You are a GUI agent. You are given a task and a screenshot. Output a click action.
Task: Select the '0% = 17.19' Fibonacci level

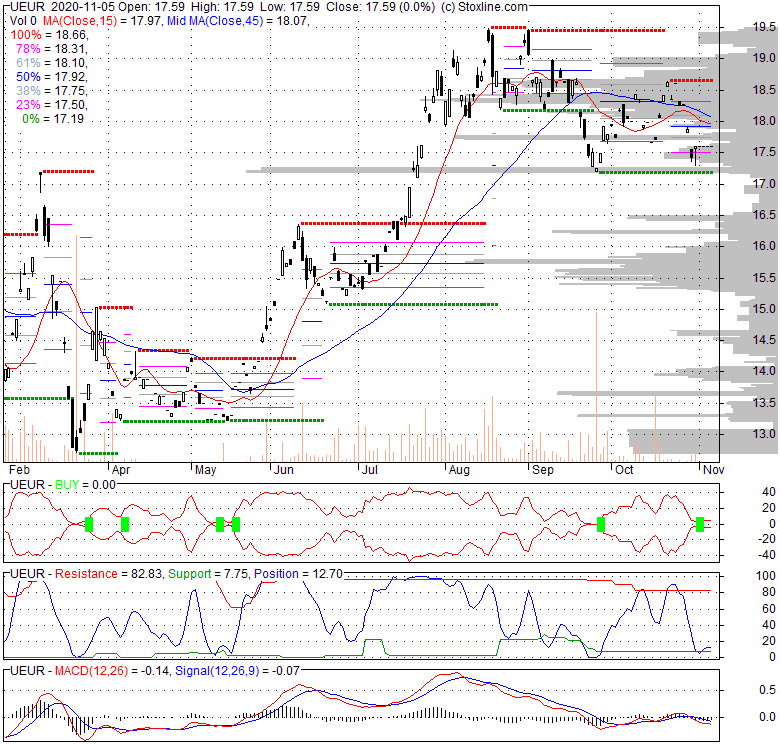pyautogui.click(x=53, y=118)
